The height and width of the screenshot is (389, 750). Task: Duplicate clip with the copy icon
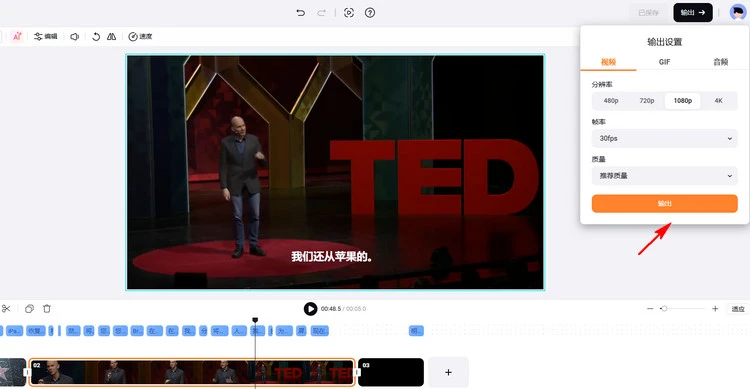pyautogui.click(x=29, y=309)
